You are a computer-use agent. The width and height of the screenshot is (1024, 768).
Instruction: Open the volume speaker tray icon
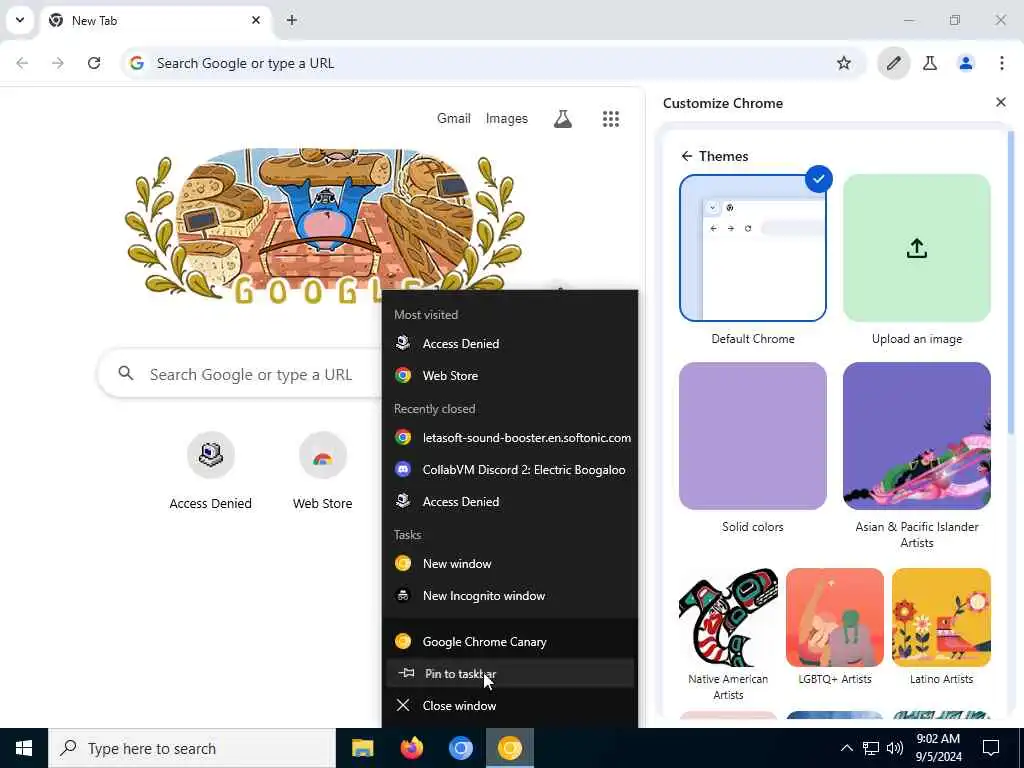tap(895, 748)
